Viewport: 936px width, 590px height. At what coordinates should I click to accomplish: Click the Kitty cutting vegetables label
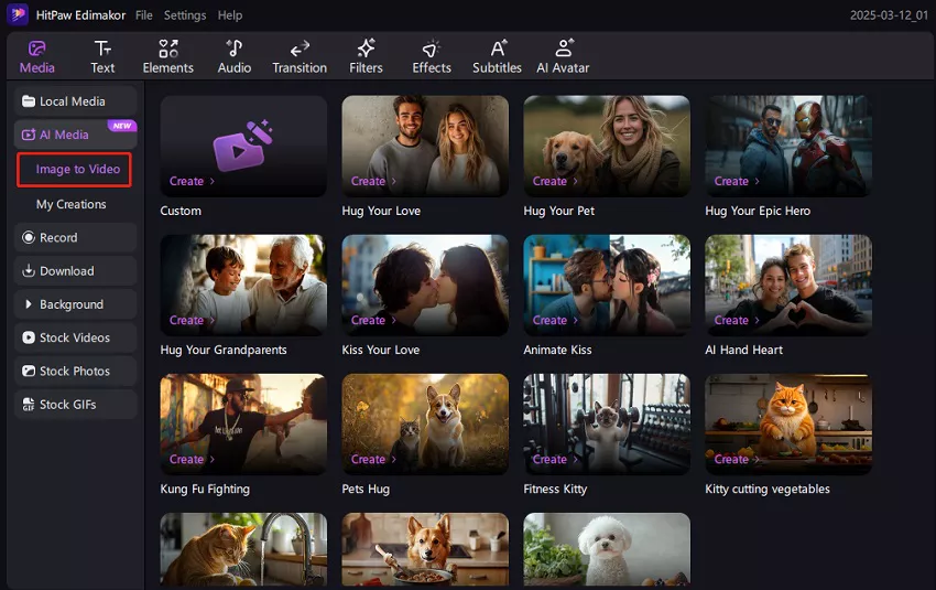coord(767,489)
